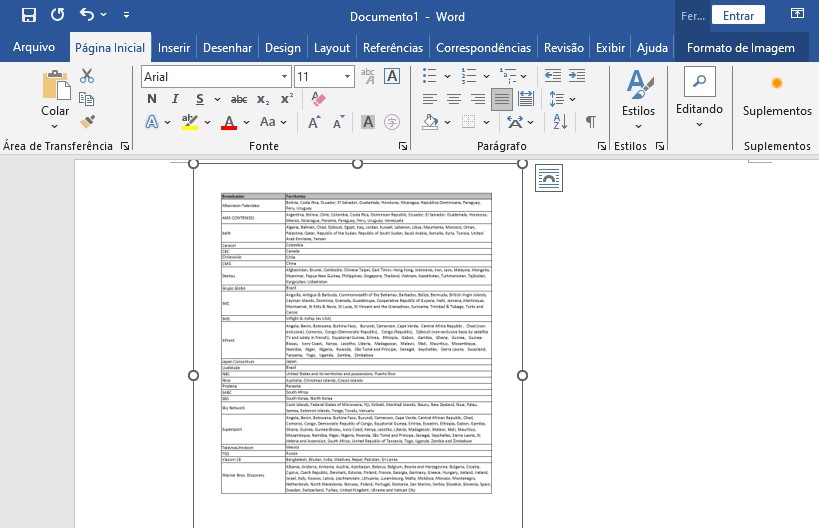Enable justified text alignment

[x=502, y=99]
